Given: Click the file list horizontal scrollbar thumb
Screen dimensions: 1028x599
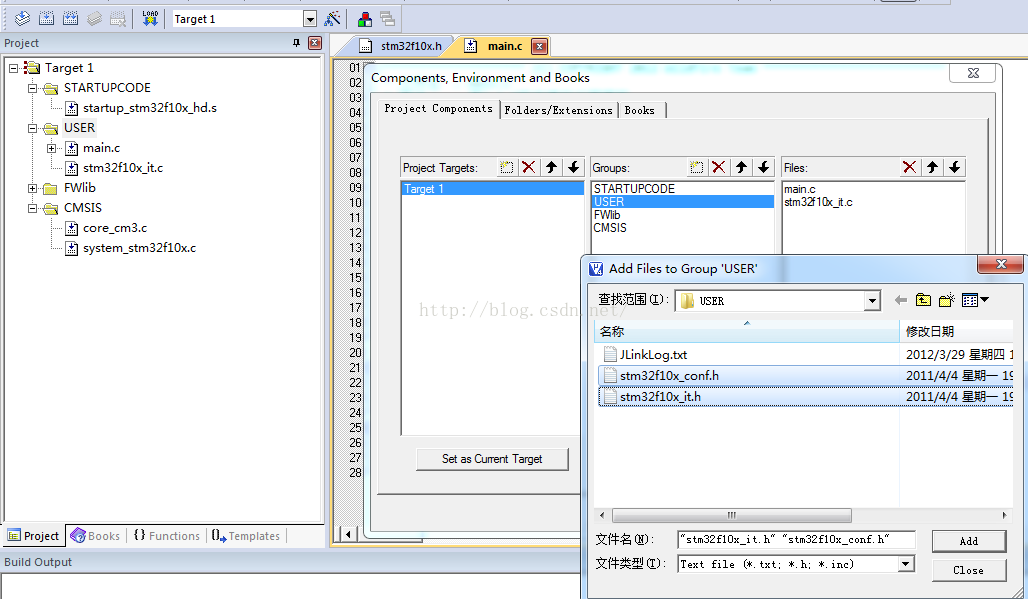Looking at the screenshot, I should tap(732, 515).
